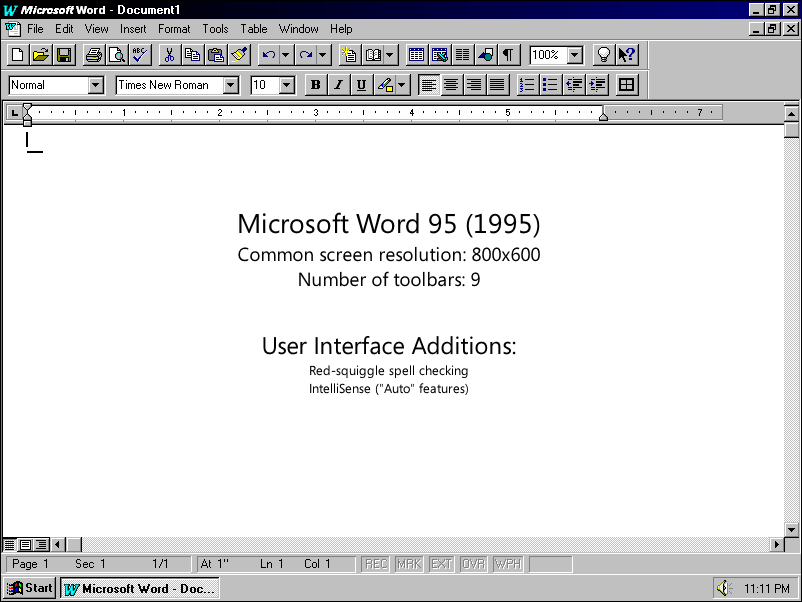Change layout to columns
Image resolution: width=802 pixels, height=602 pixels.
tap(464, 55)
